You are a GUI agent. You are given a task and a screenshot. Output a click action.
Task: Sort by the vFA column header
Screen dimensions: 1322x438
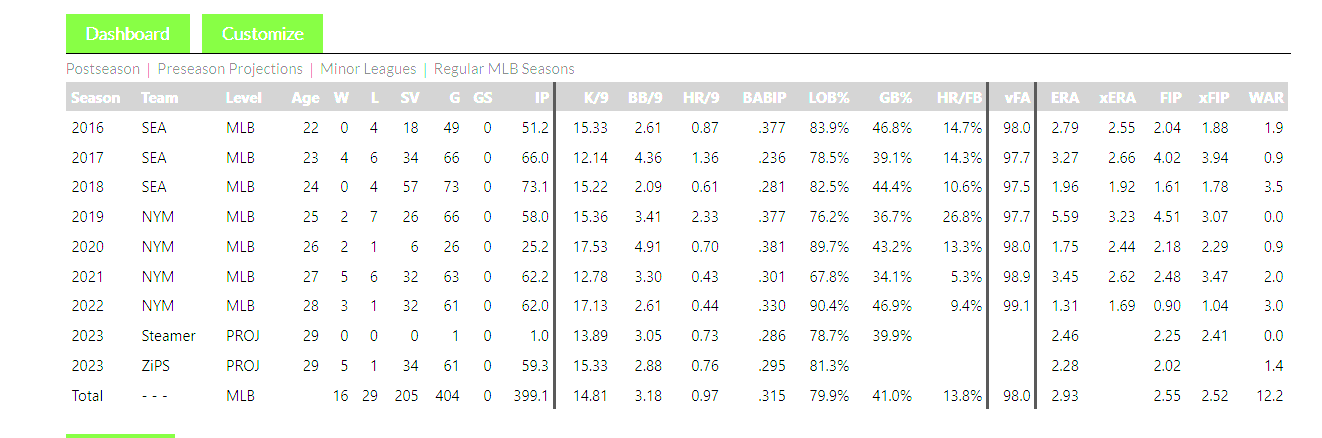coord(1017,98)
